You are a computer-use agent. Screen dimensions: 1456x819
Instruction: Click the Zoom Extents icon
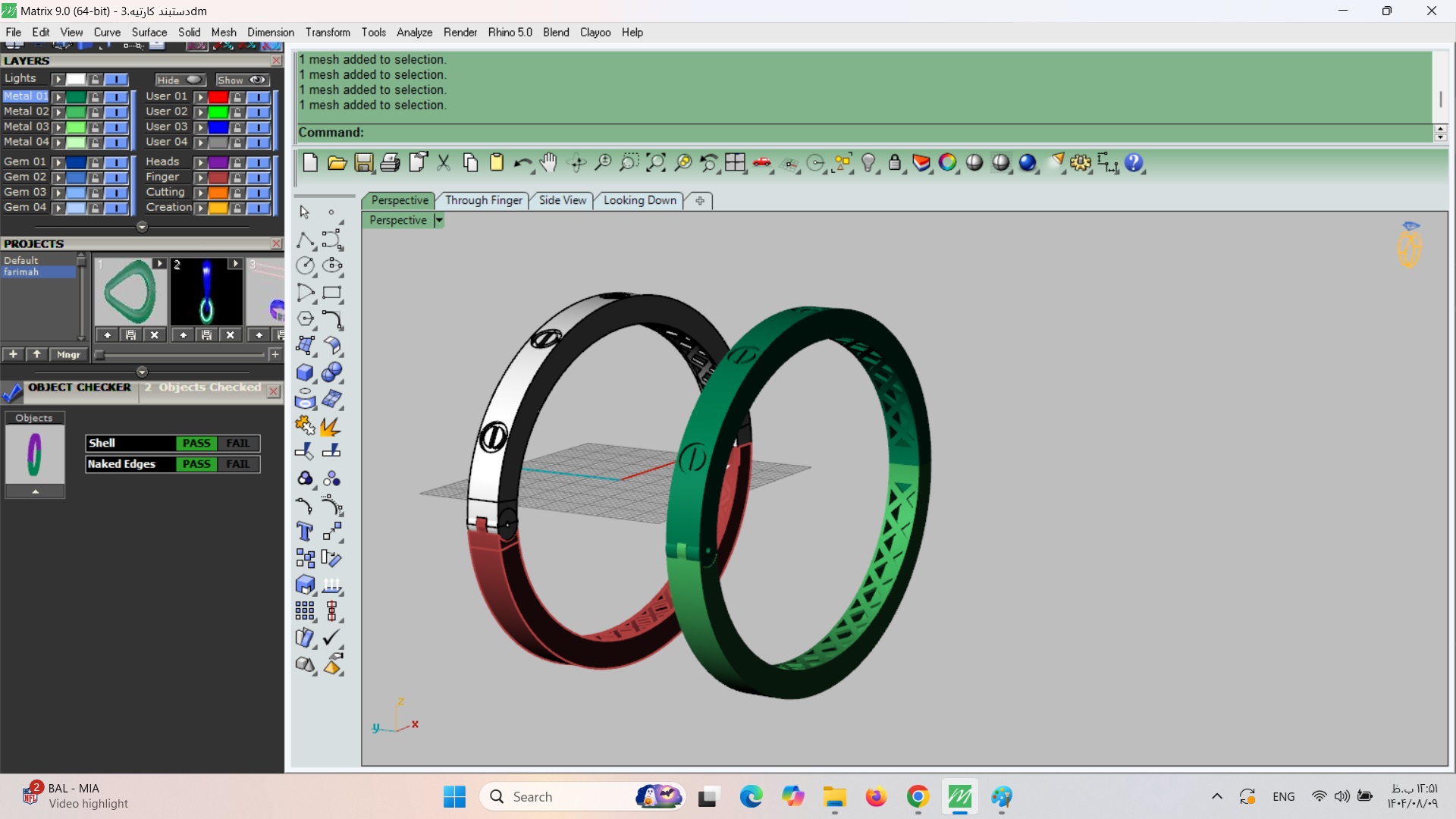[656, 163]
